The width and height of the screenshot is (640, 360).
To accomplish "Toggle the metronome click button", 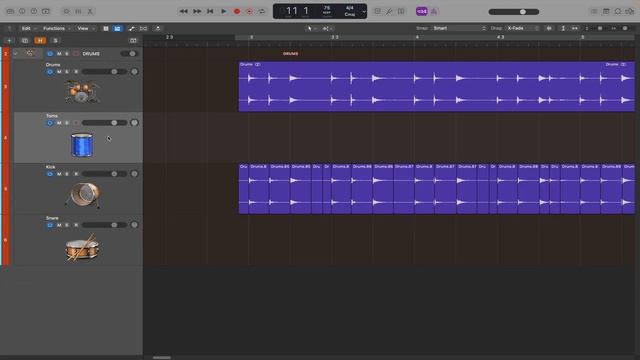I will tap(433, 11).
